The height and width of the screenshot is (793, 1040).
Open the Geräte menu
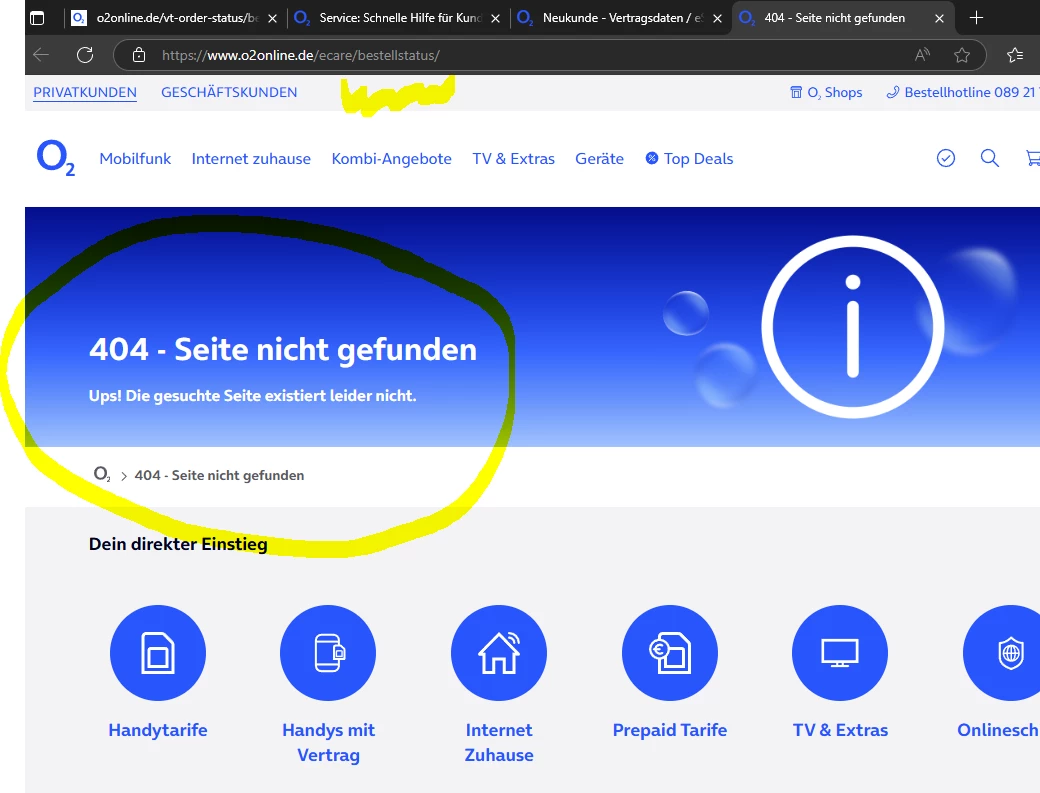tap(600, 158)
